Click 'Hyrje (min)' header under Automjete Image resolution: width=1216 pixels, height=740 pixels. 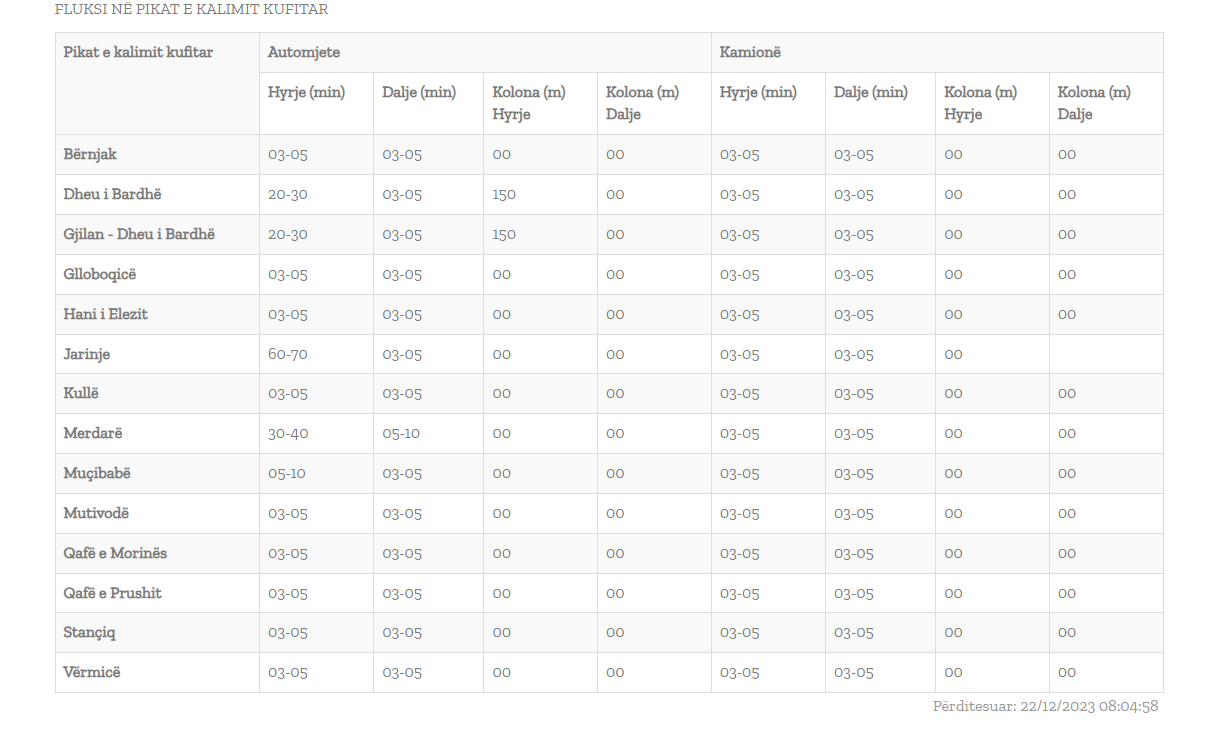tap(306, 92)
